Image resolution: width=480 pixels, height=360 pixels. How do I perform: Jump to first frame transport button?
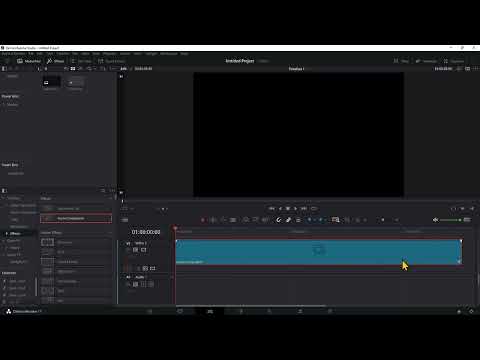click(272, 209)
